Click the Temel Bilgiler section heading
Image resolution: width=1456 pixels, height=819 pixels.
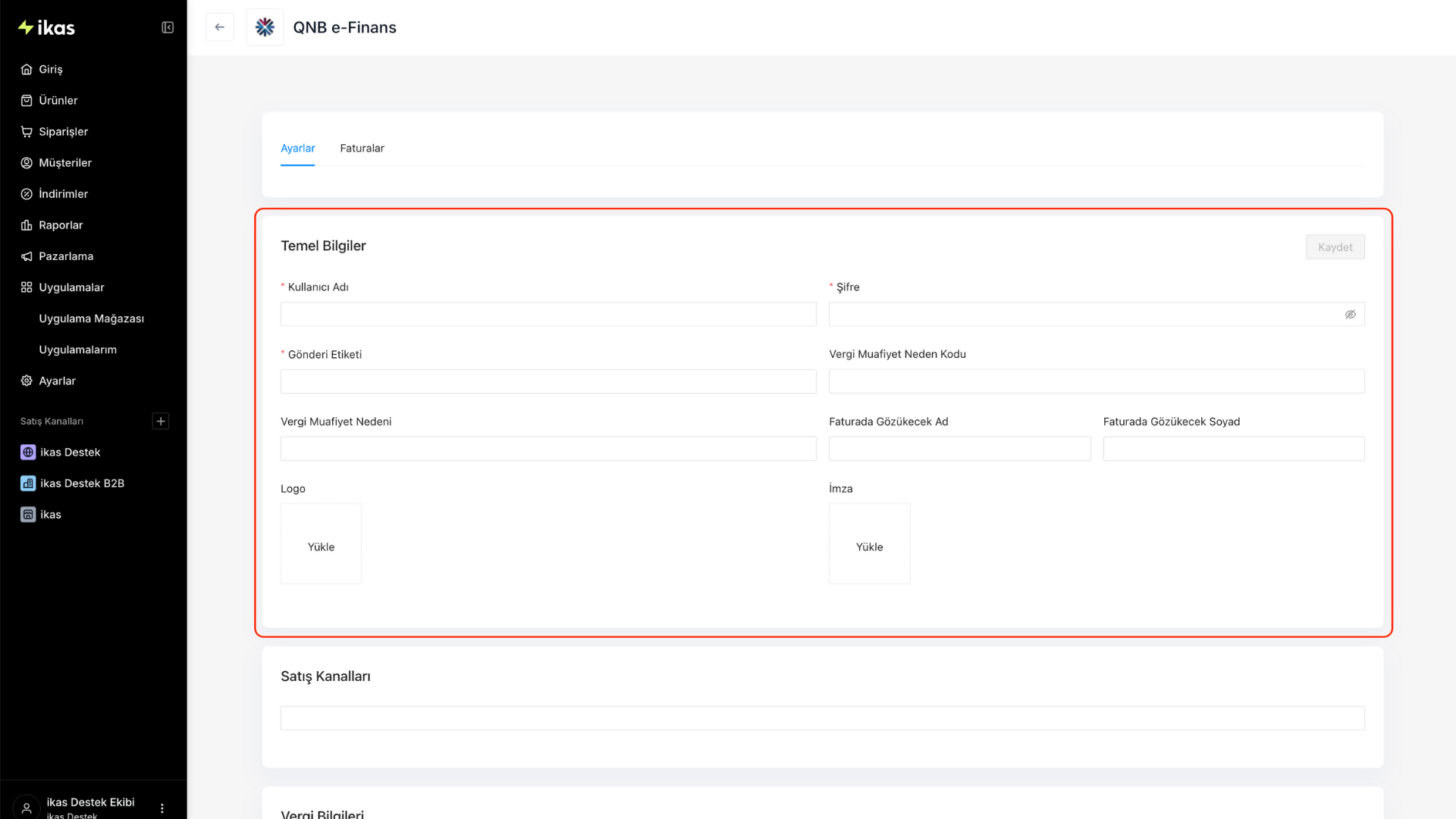point(323,246)
